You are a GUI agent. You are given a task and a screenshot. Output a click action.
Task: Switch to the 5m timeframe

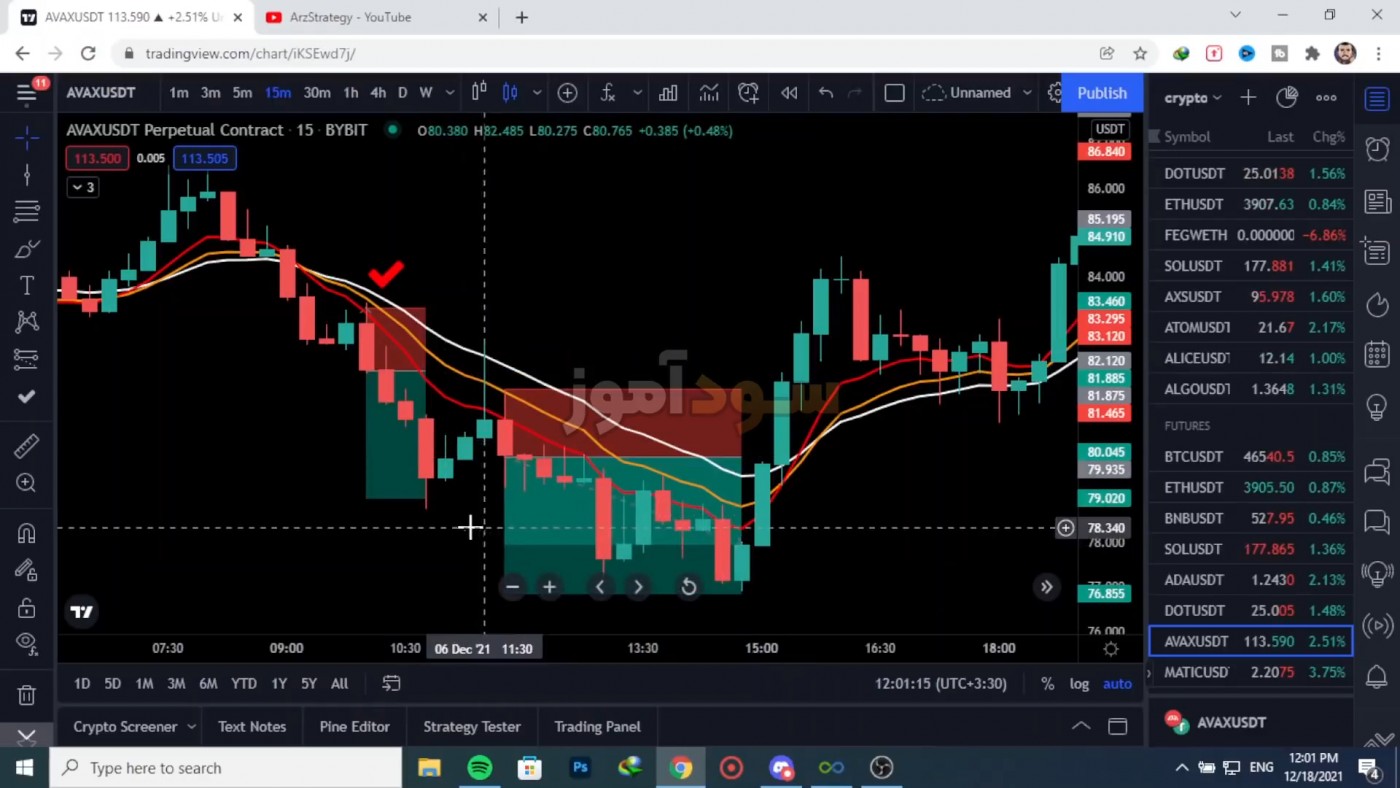point(242,93)
